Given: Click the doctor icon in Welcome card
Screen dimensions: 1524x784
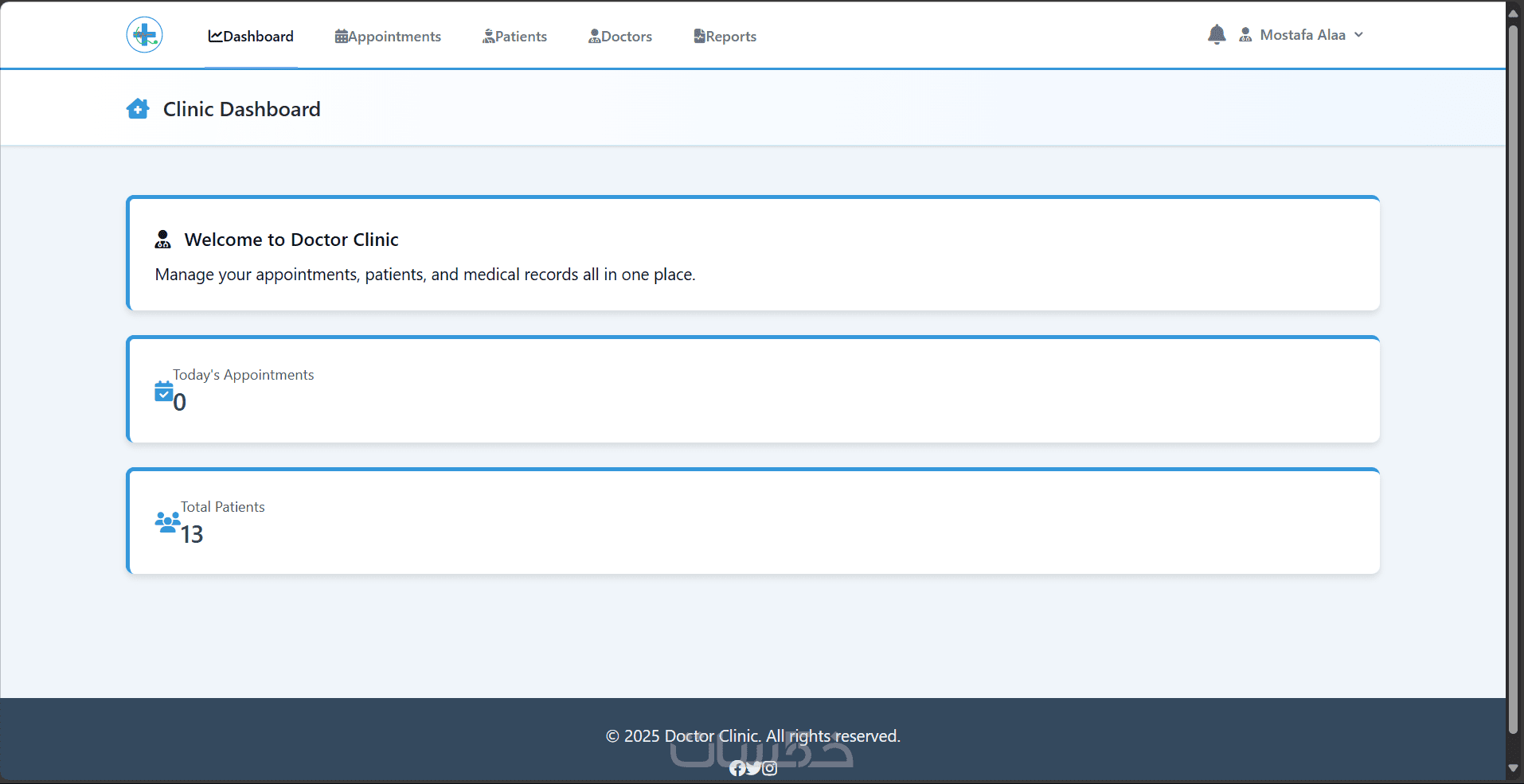Looking at the screenshot, I should [x=162, y=239].
